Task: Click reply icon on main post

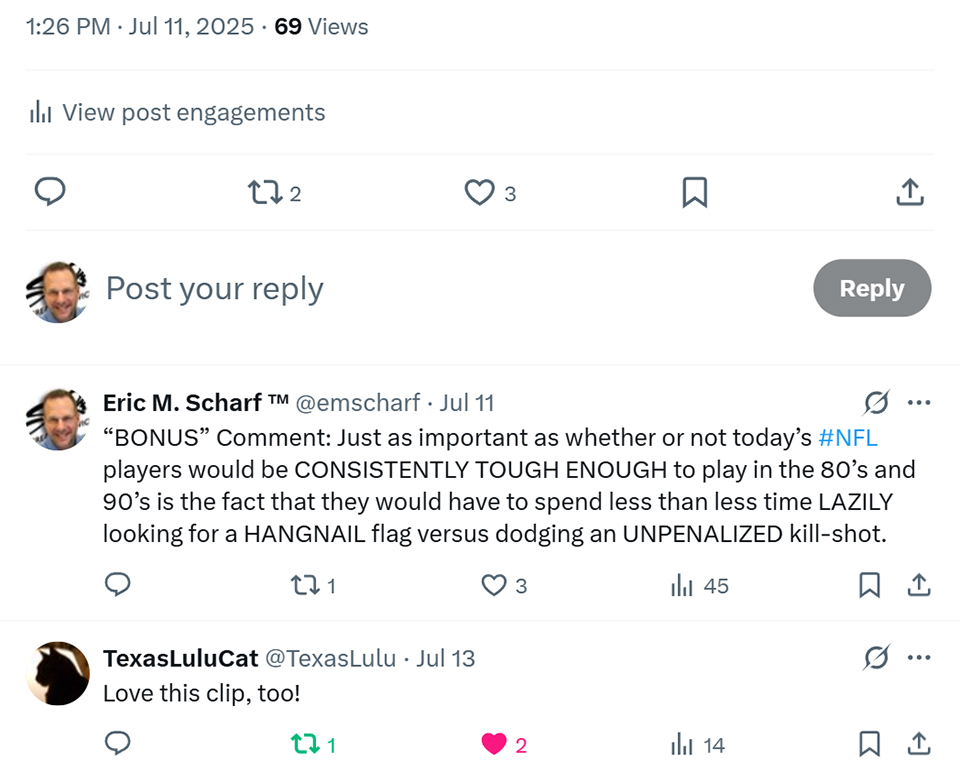Action: tap(50, 192)
